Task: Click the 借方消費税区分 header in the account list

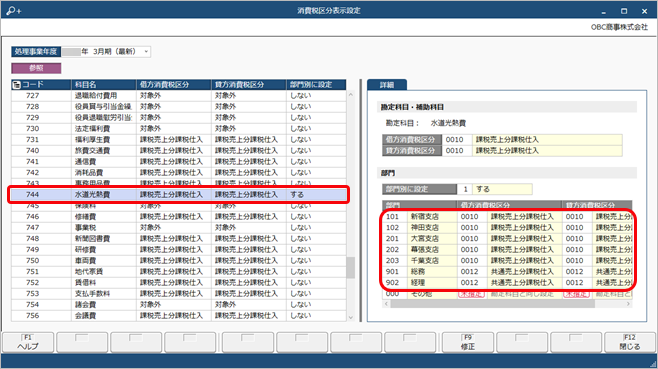Action: click(174, 85)
